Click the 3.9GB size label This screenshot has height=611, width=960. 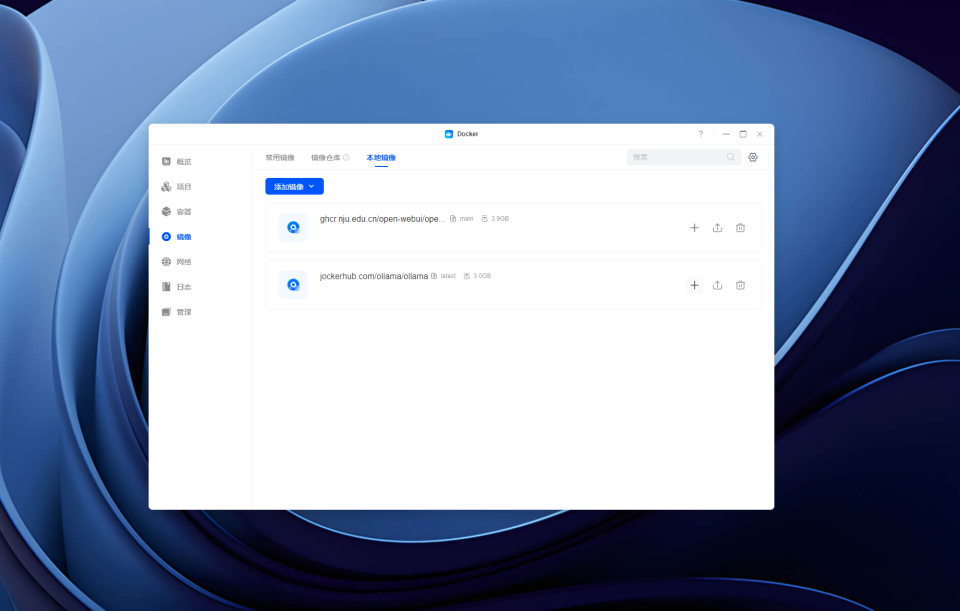500,219
